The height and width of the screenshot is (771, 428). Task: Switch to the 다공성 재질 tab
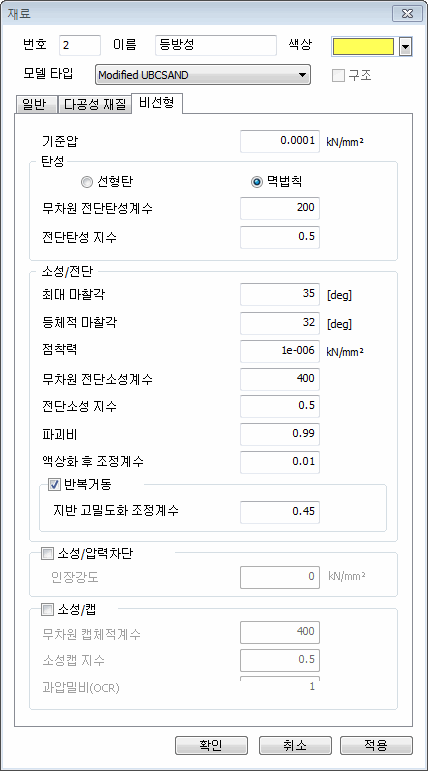(95, 104)
